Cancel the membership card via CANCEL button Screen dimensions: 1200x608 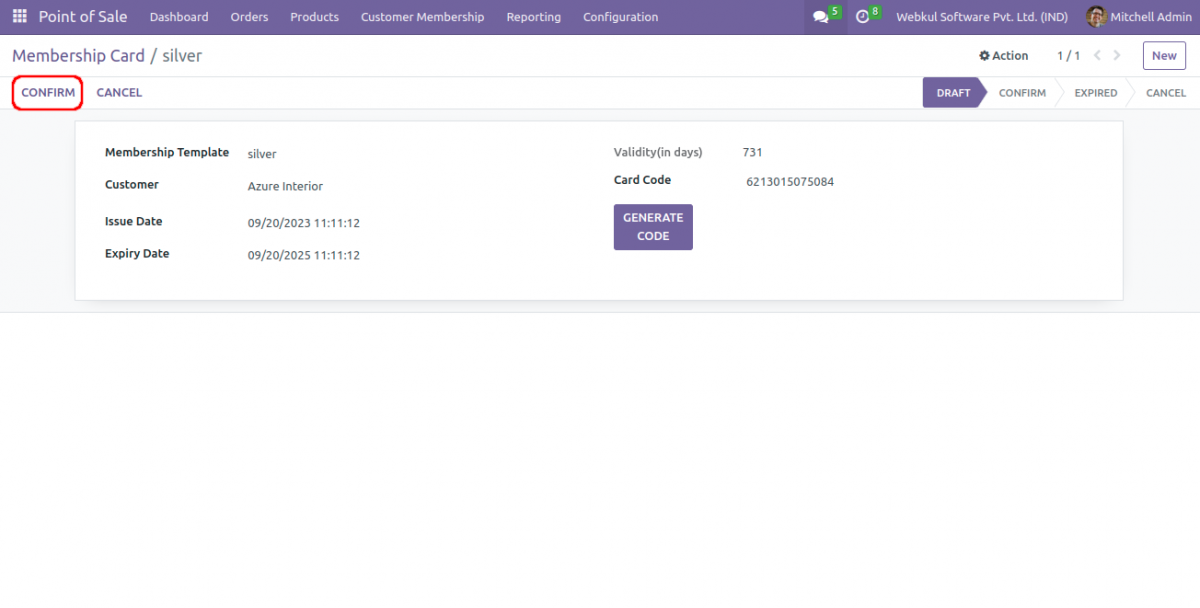pyautogui.click(x=119, y=92)
